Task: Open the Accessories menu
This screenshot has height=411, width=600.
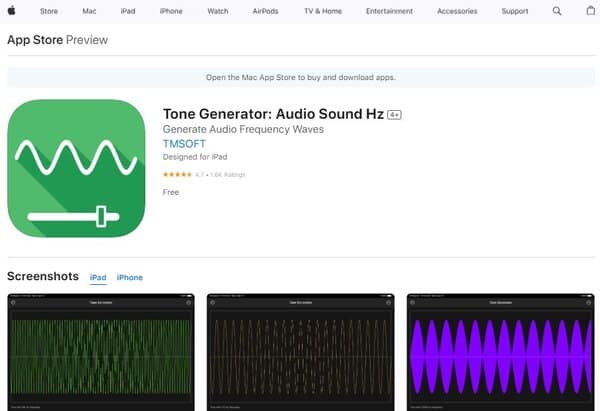Action: coord(457,11)
